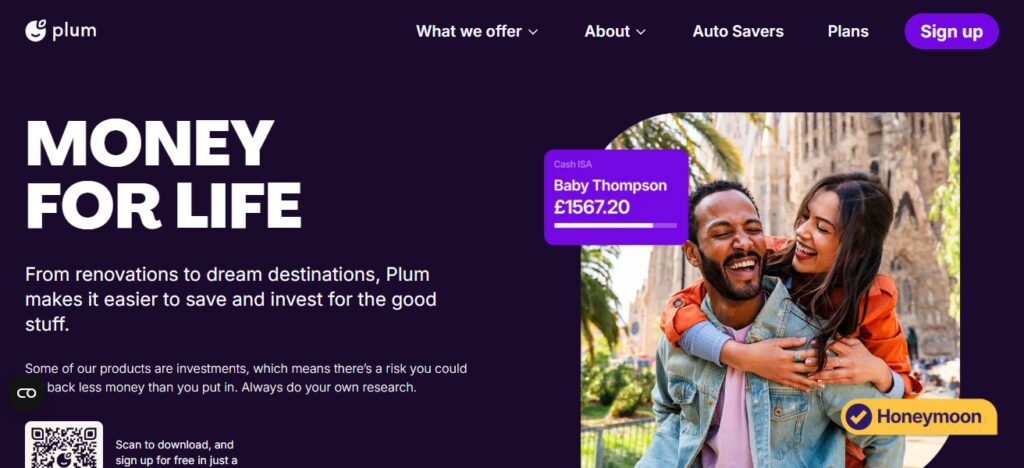Click the Plum logo icon
The width and height of the screenshot is (1024, 468).
tap(36, 31)
